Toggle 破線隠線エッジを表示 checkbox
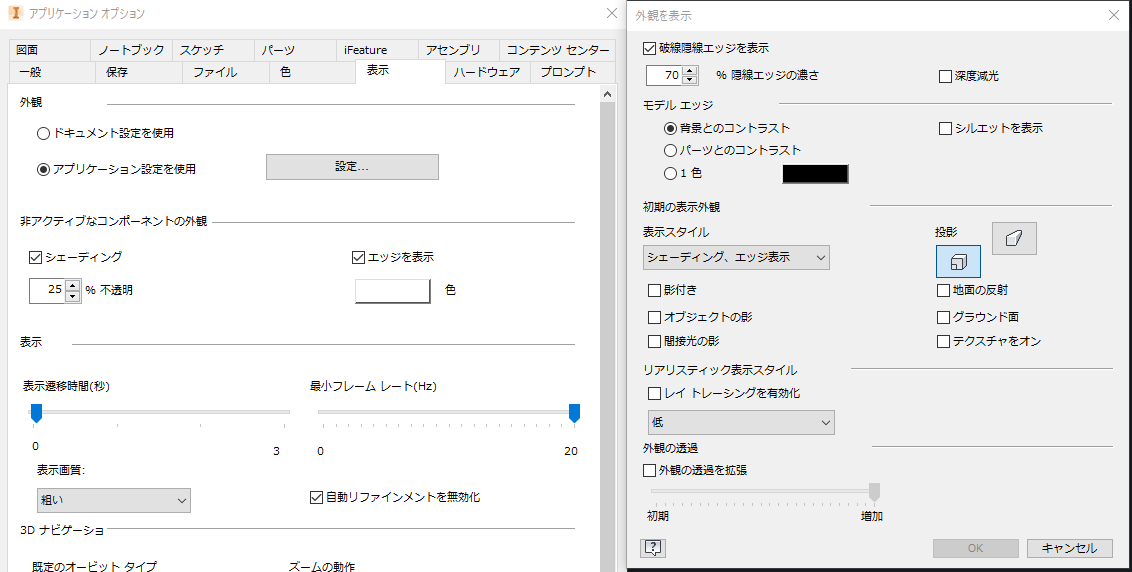 pyautogui.click(x=649, y=48)
